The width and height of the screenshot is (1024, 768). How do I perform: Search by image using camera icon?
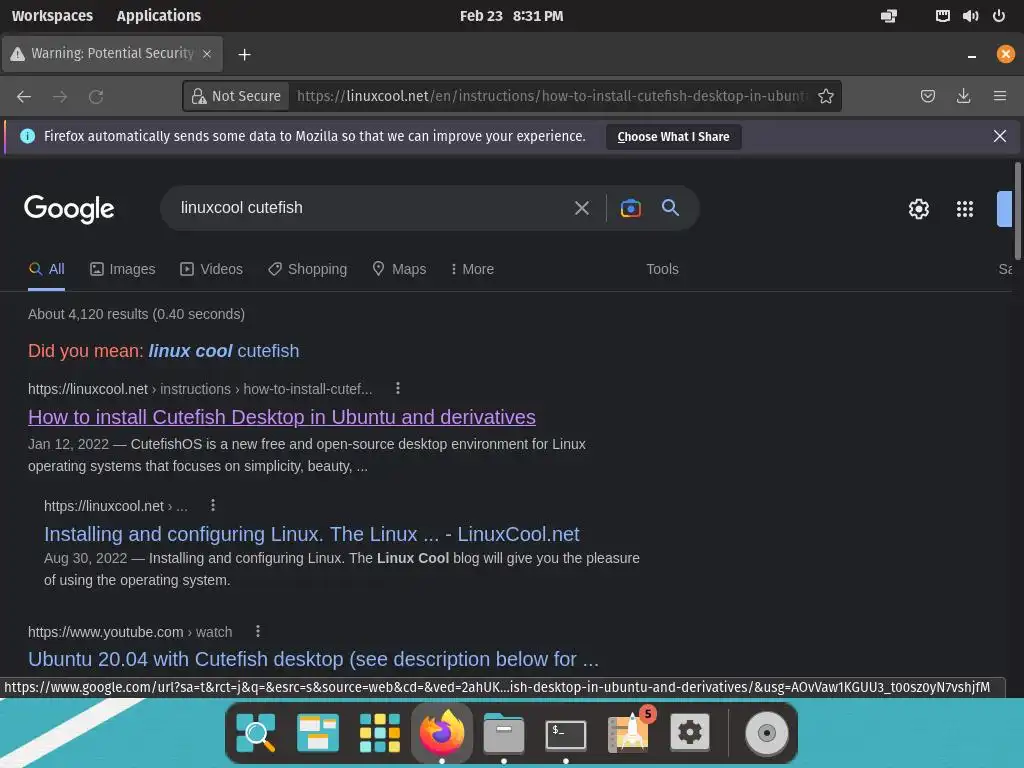(630, 208)
